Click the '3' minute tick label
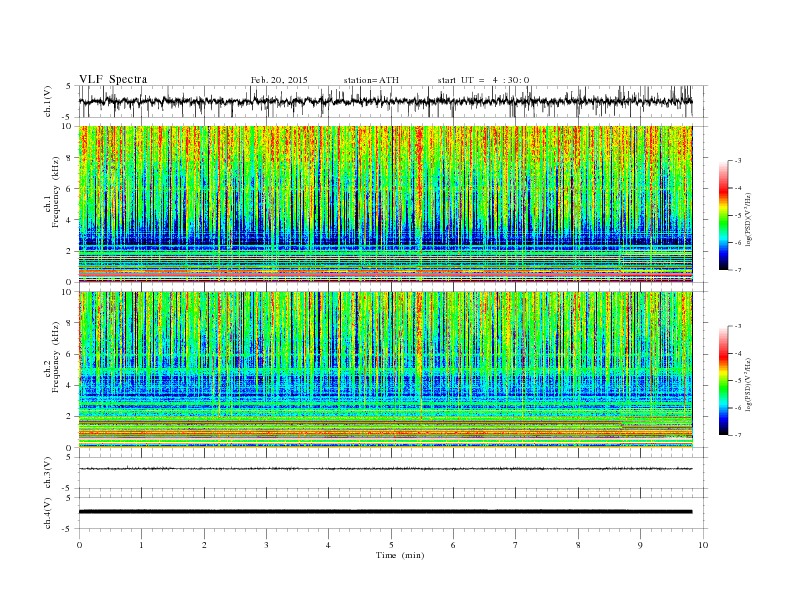The height and width of the screenshot is (612, 792). coord(267,545)
